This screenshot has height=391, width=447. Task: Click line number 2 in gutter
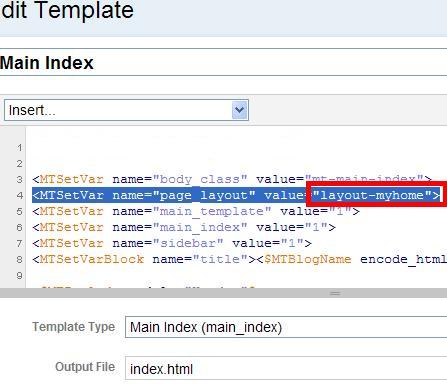click(x=20, y=164)
